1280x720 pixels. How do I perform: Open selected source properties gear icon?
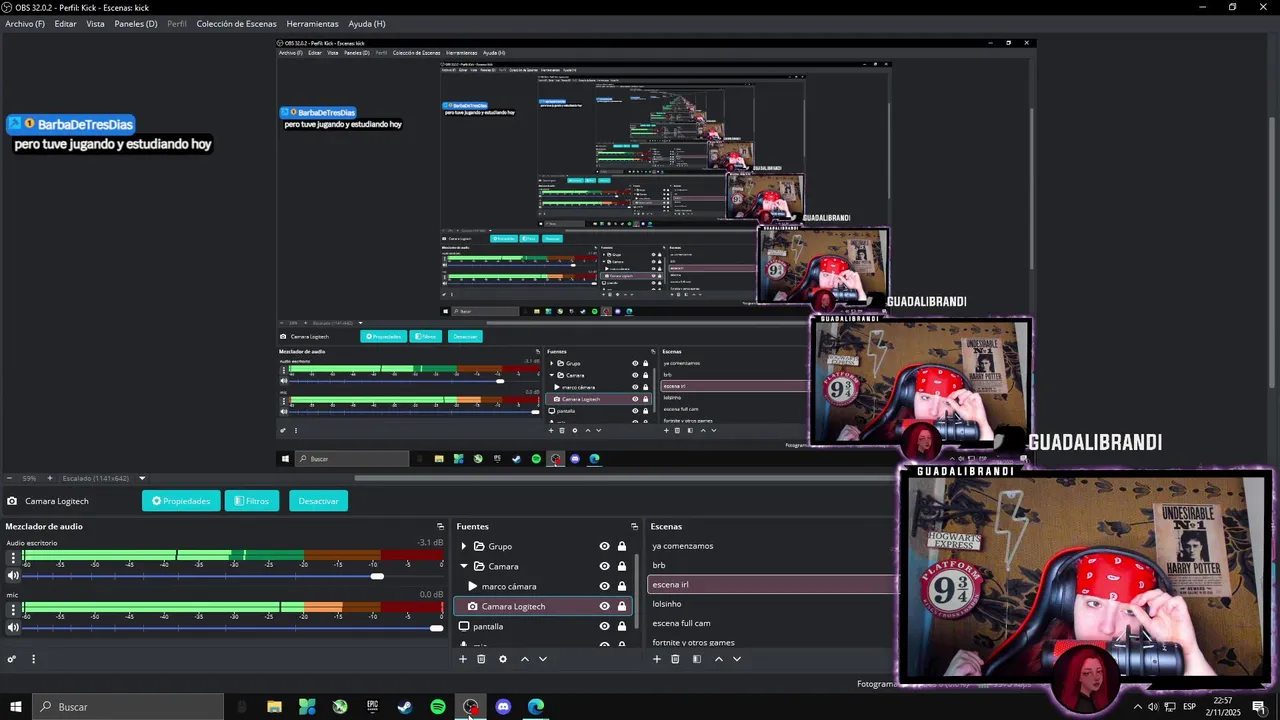point(503,659)
